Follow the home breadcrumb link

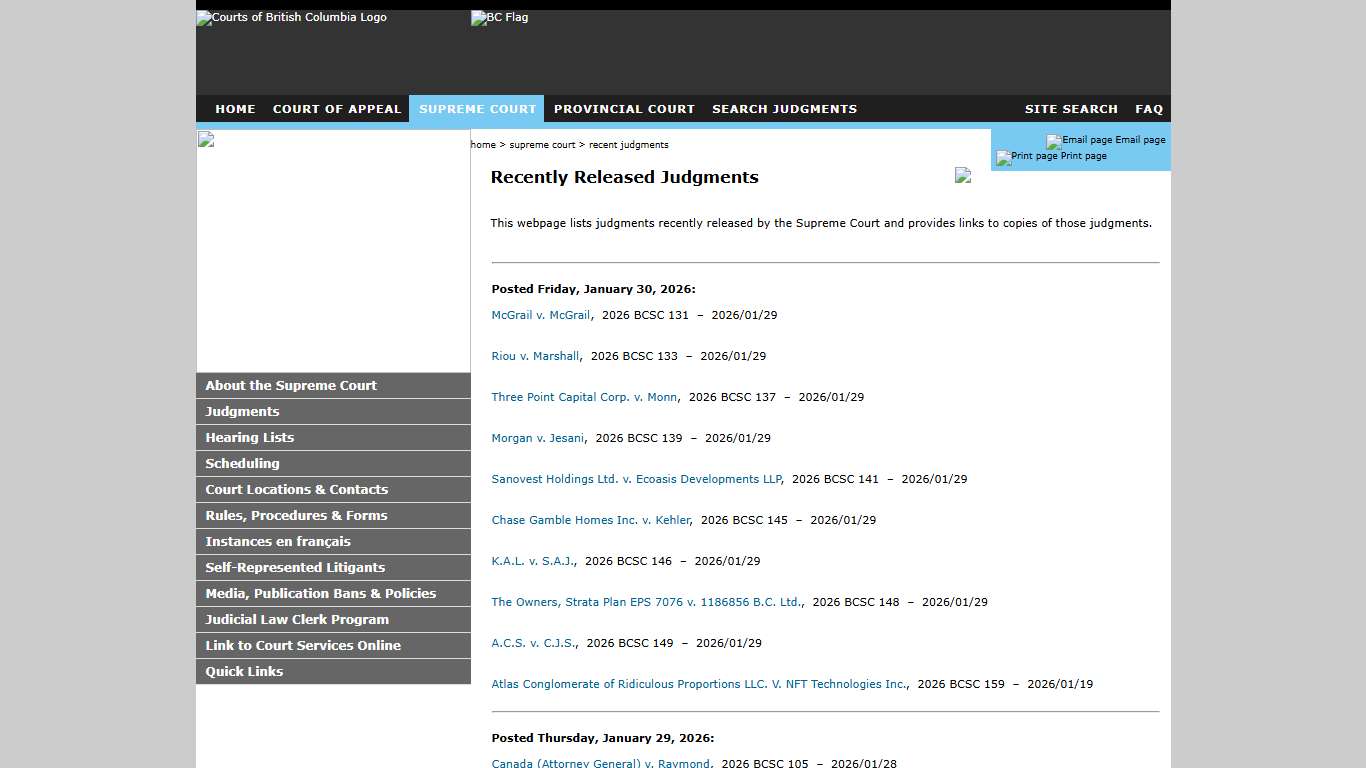pos(483,144)
